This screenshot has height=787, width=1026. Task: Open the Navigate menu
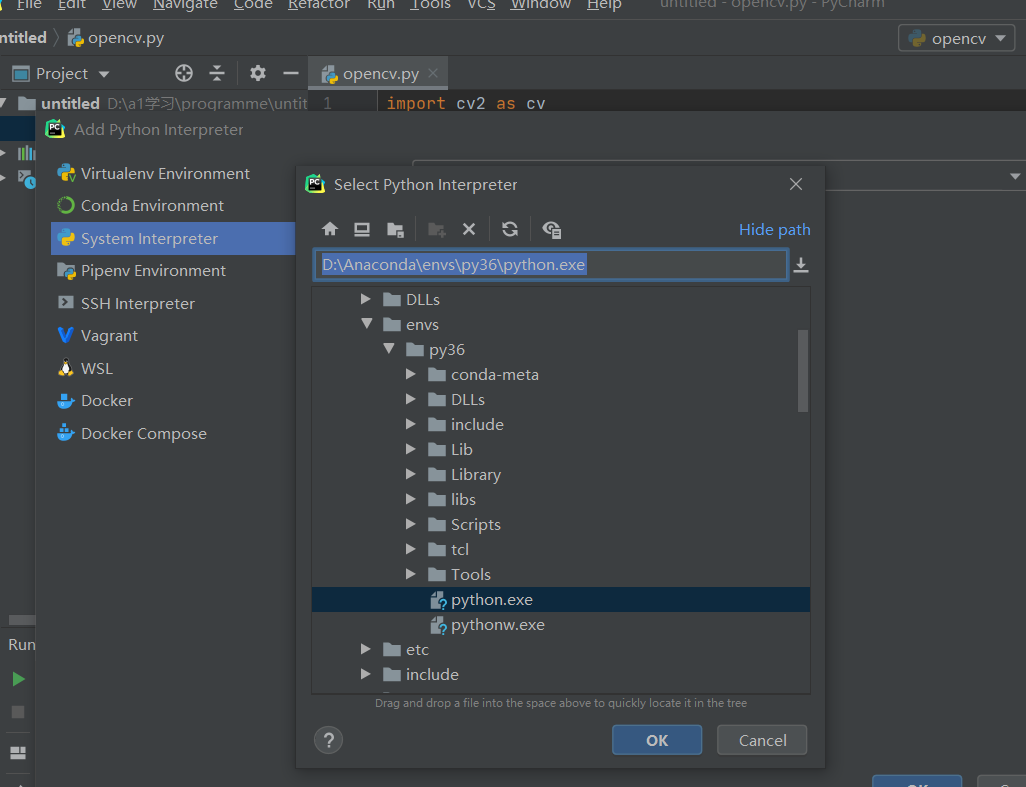(x=185, y=5)
